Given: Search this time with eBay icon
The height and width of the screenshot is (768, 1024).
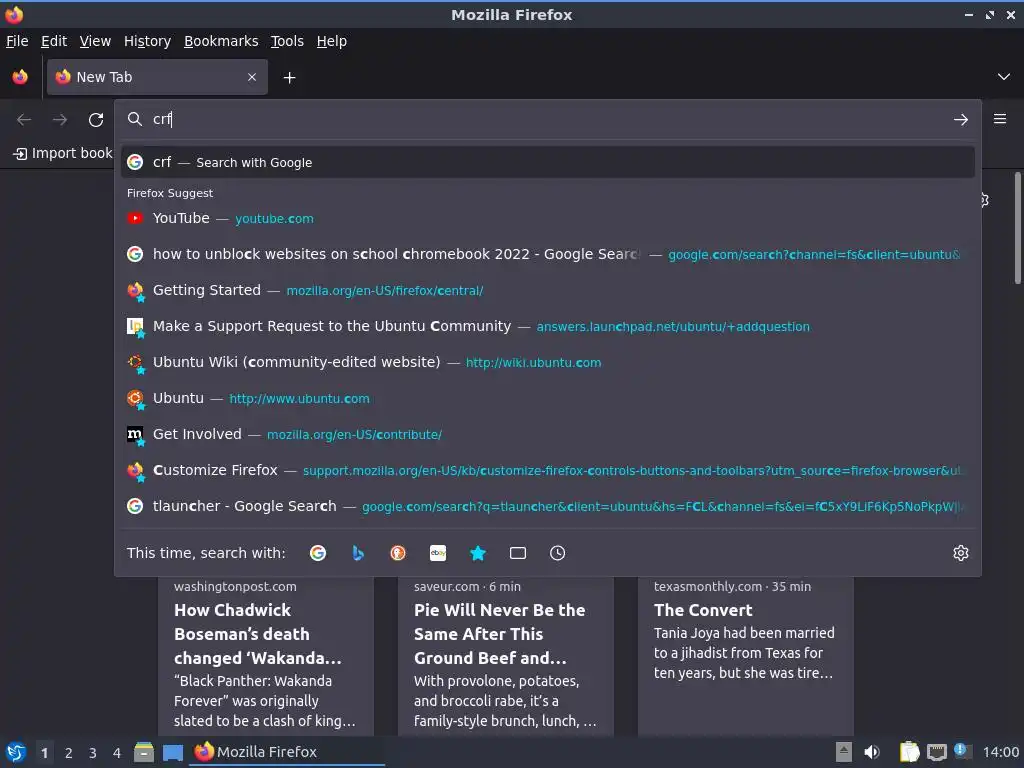Looking at the screenshot, I should coord(438,553).
